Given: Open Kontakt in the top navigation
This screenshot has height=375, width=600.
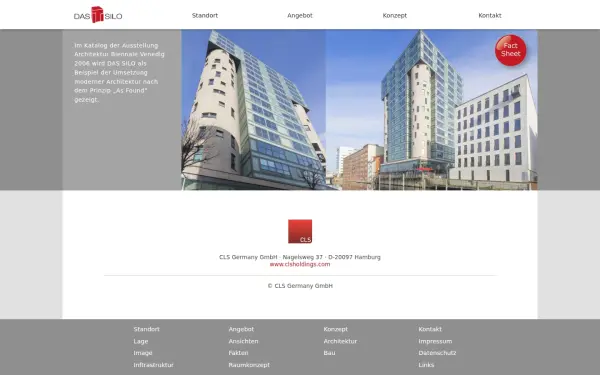Looking at the screenshot, I should point(490,16).
